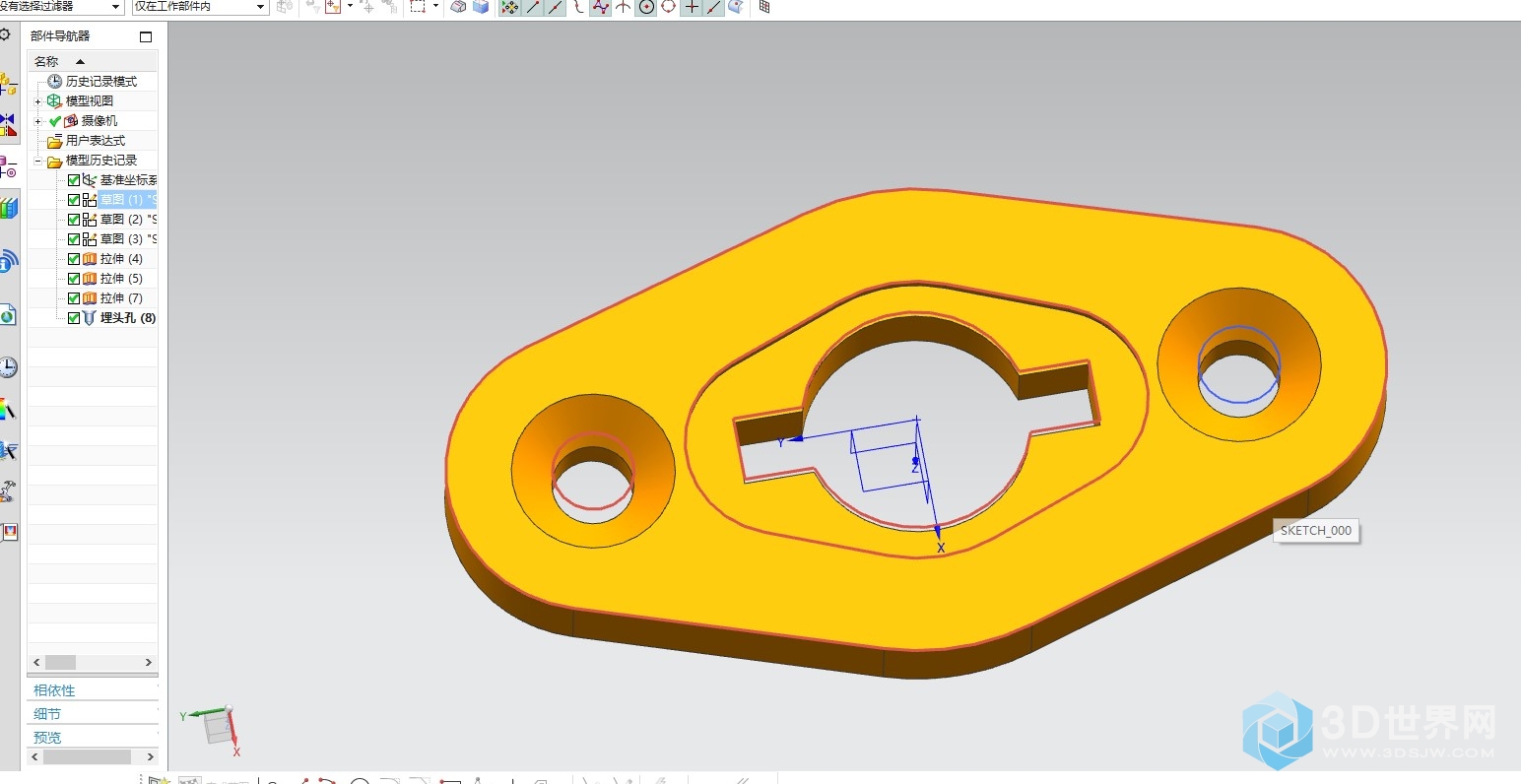Expand the 模型视图 tree node
This screenshot has height=784, width=1521.
pyautogui.click(x=38, y=101)
